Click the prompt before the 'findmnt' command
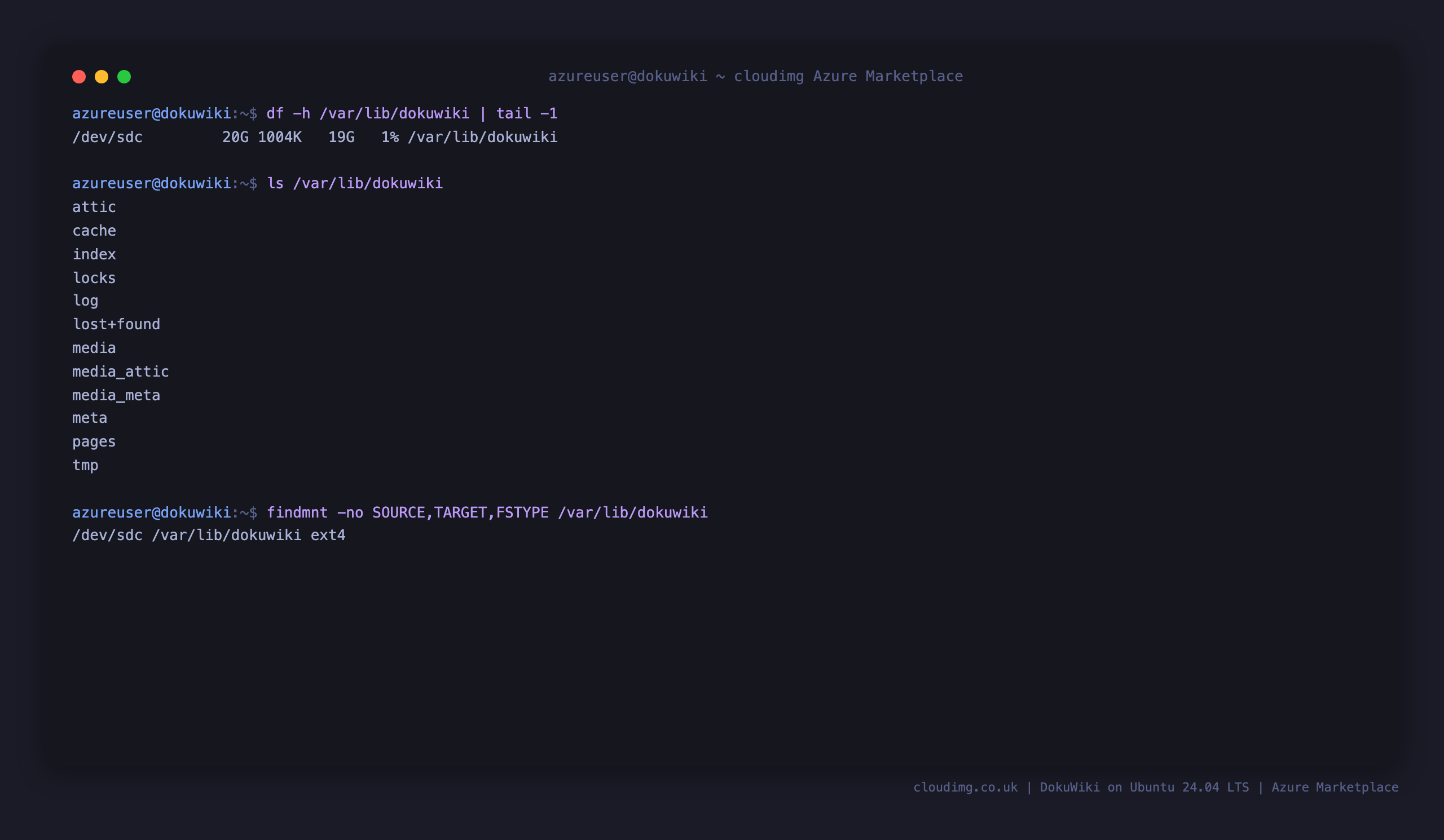Image resolution: width=1444 pixels, height=840 pixels. [165, 512]
